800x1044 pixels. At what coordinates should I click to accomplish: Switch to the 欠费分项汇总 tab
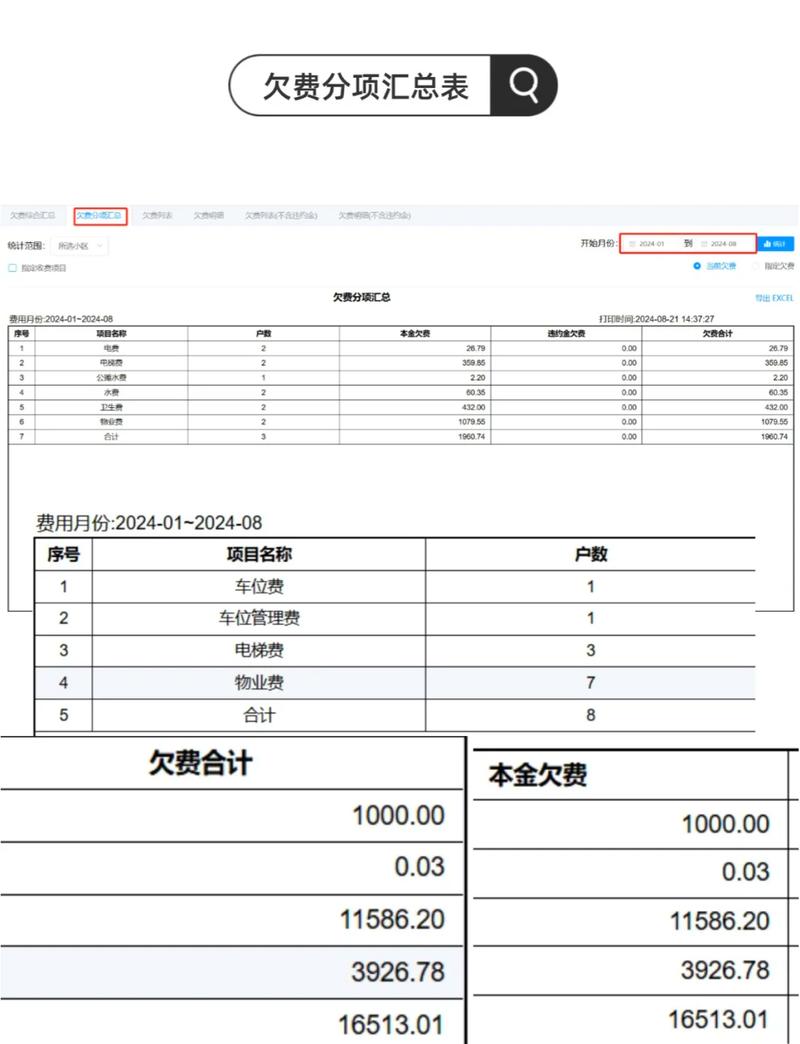click(99, 216)
